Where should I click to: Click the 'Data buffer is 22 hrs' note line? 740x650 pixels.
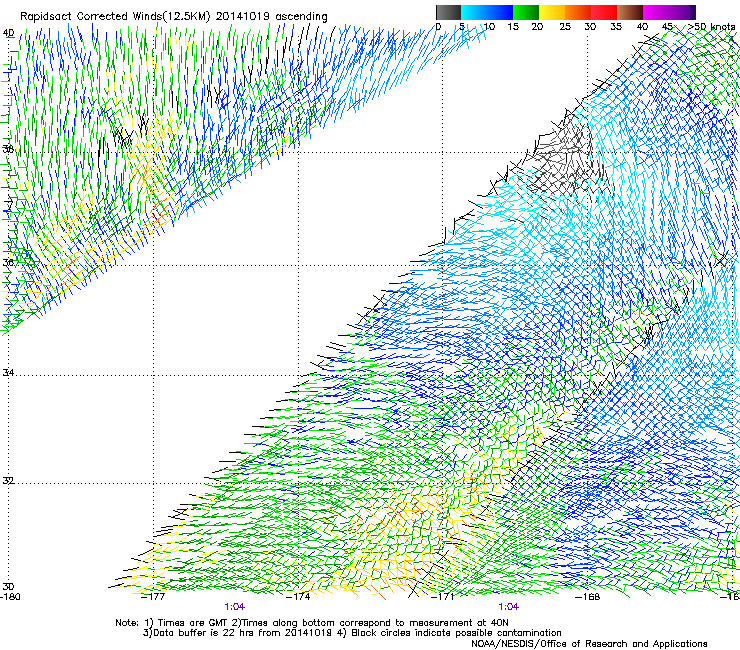[x=352, y=633]
